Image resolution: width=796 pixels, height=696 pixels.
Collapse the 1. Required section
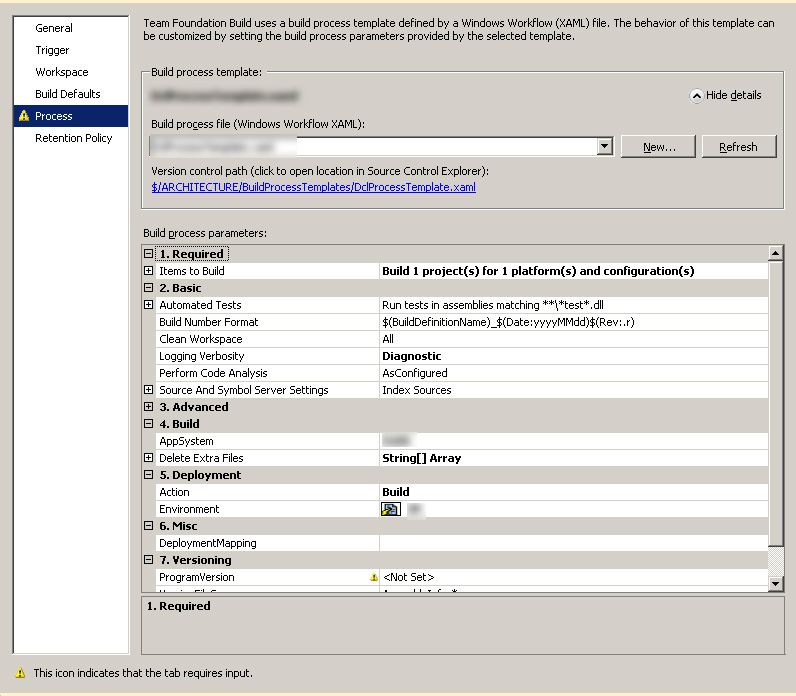click(149, 254)
